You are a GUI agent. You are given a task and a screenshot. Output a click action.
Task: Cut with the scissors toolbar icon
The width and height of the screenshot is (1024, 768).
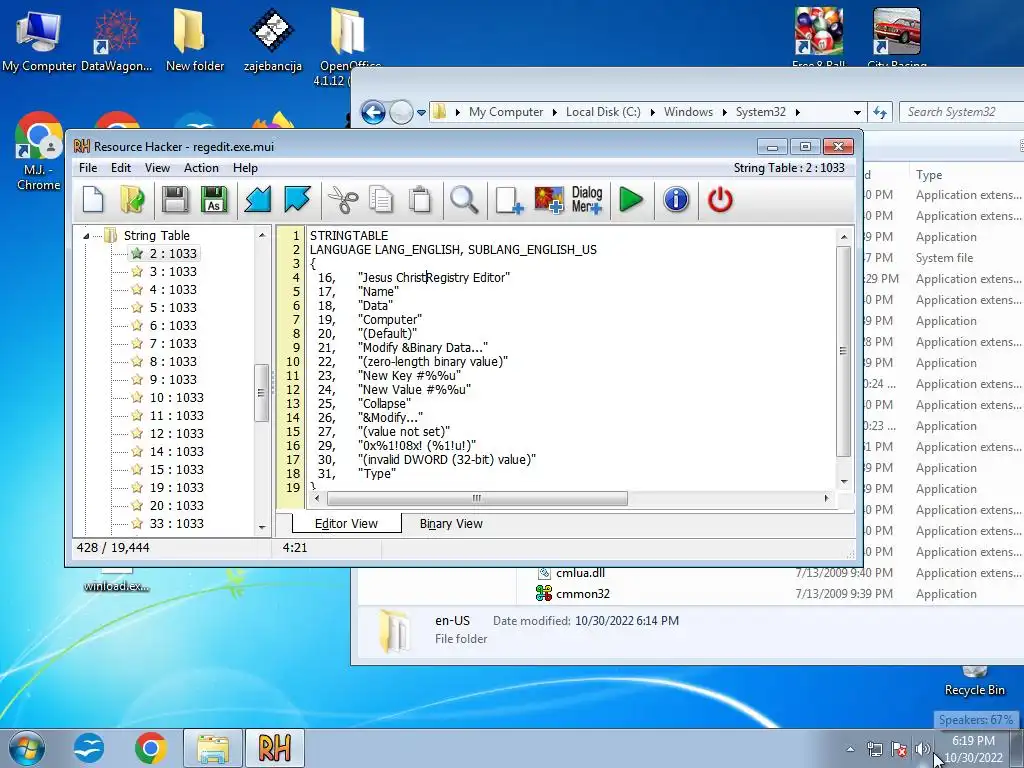[x=343, y=199]
